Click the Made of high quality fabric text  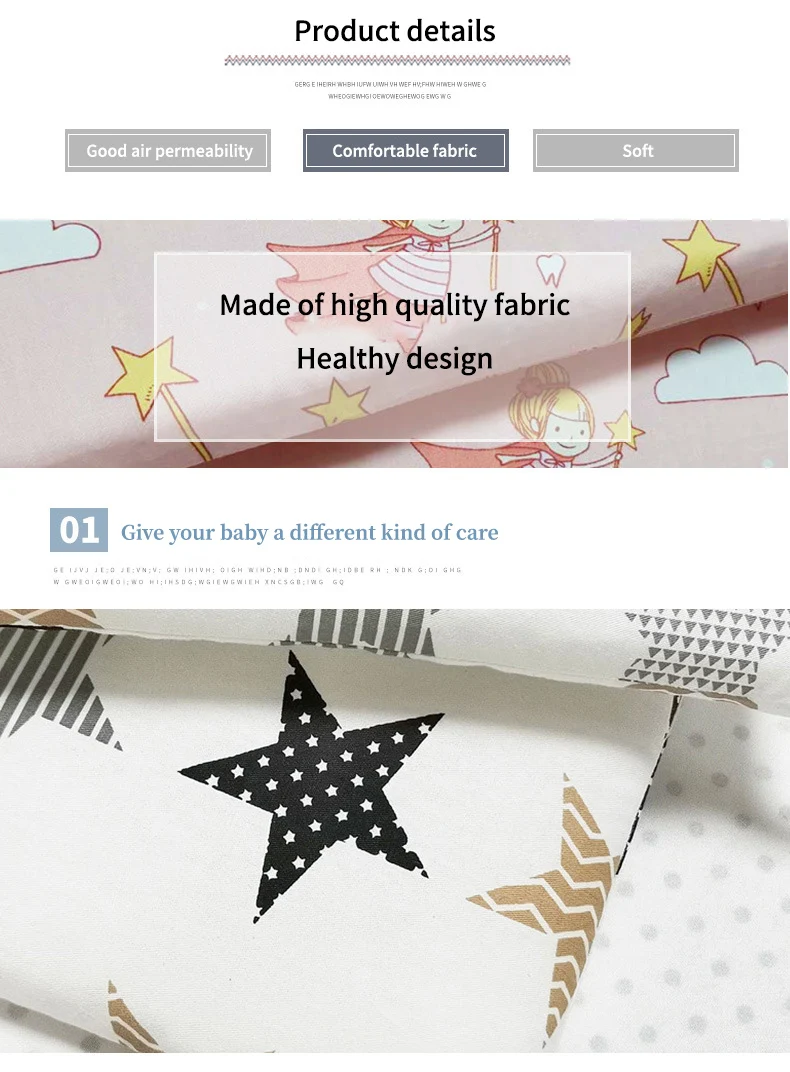click(x=395, y=305)
